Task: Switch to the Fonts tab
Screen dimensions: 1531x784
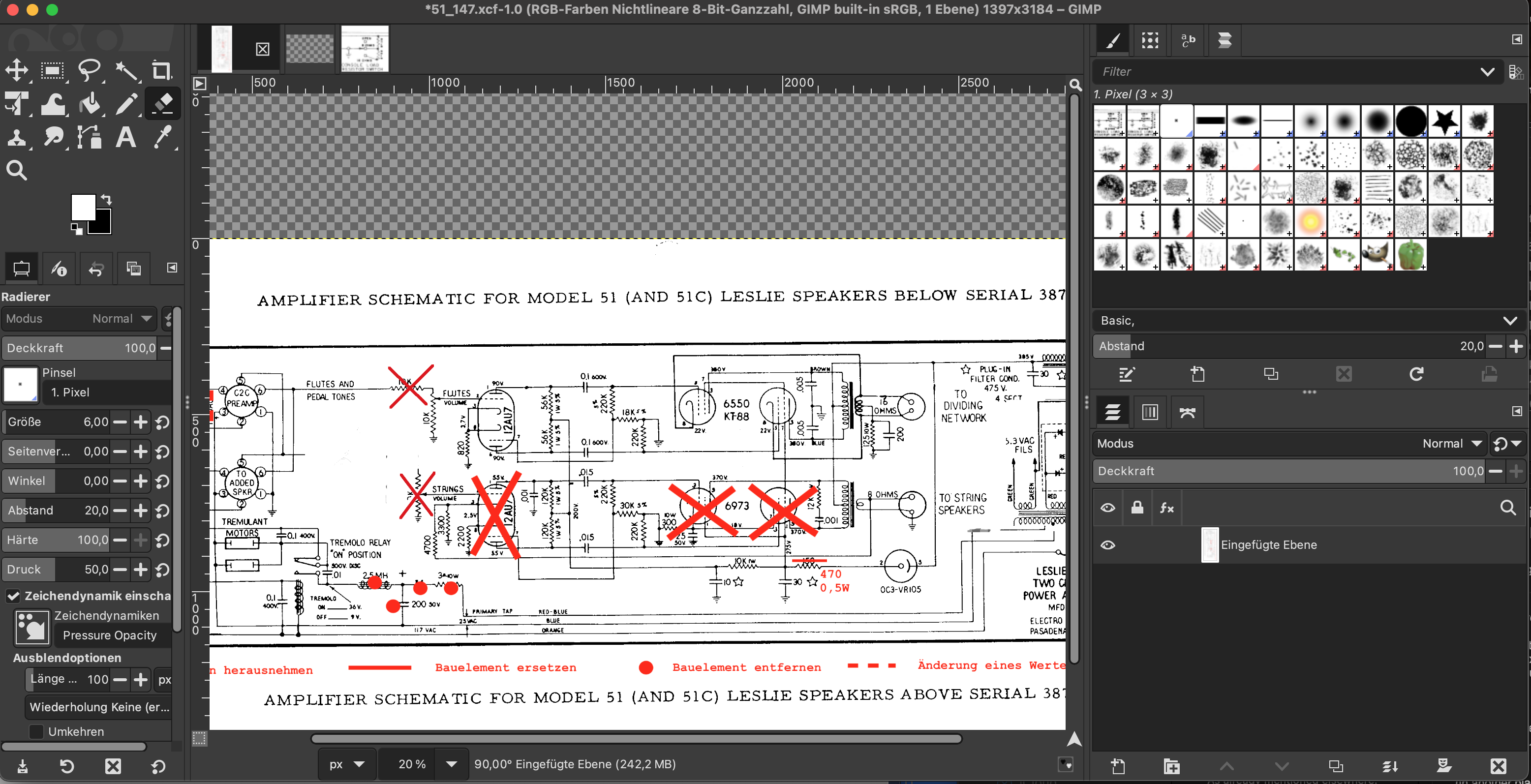Action: tap(1188, 40)
